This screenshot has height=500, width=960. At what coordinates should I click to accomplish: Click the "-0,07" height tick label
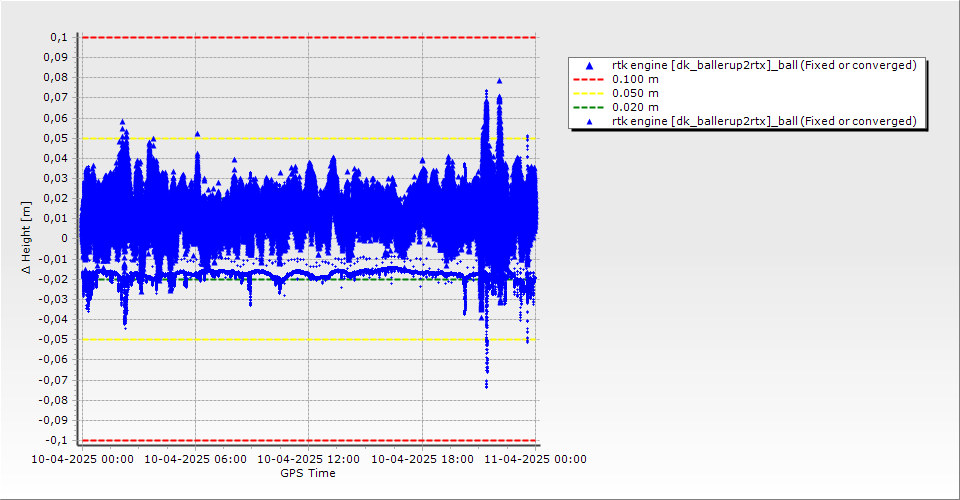[54, 380]
